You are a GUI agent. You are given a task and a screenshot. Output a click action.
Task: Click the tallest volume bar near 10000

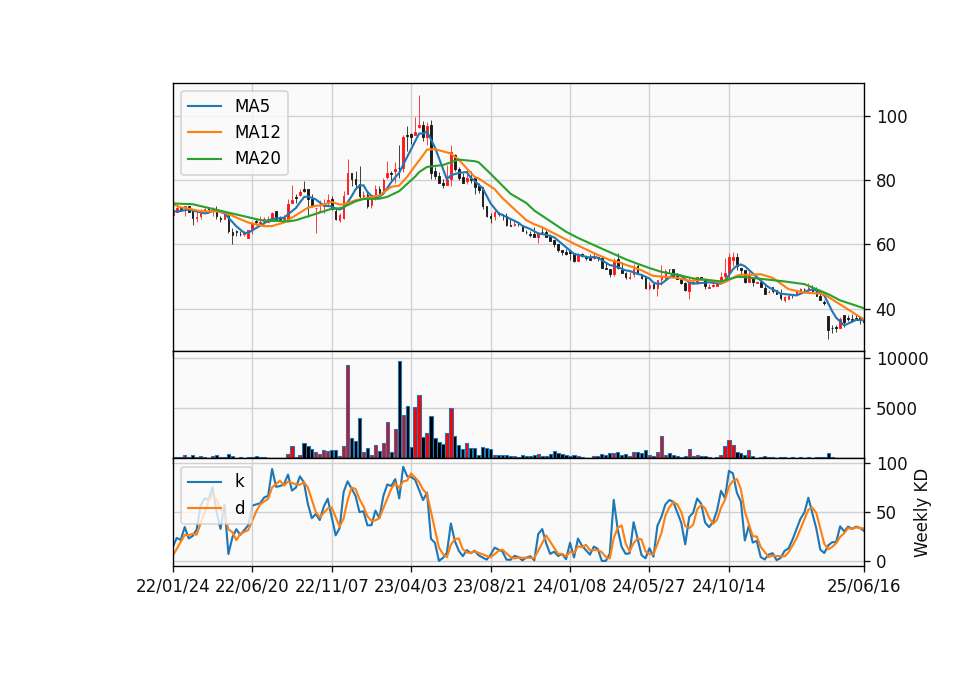(x=400, y=410)
